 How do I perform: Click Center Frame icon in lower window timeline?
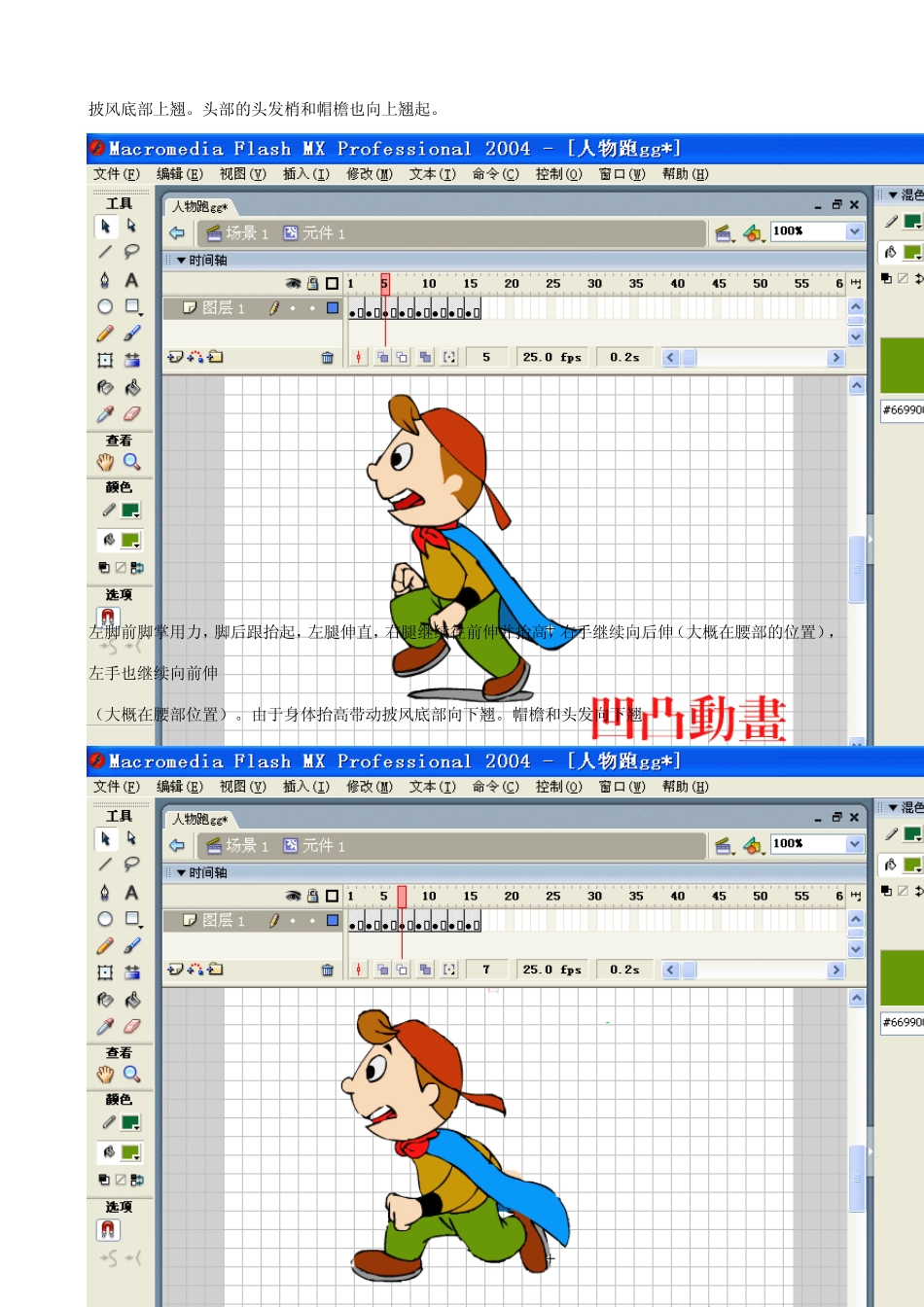pos(358,970)
